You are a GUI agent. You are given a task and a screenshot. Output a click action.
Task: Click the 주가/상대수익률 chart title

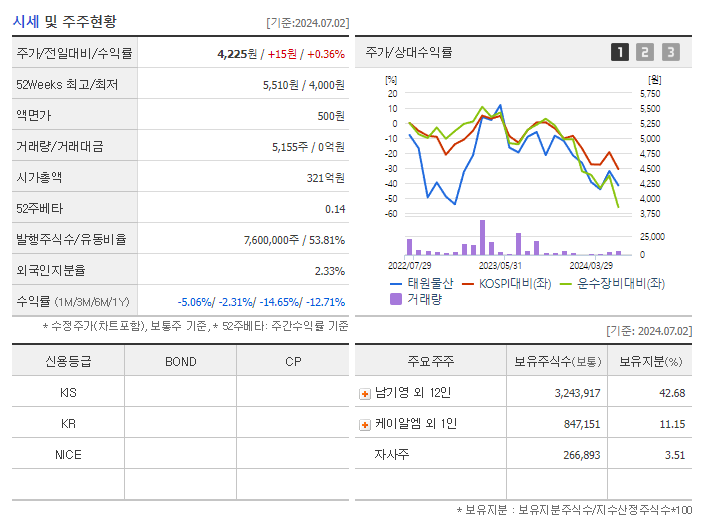[409, 52]
